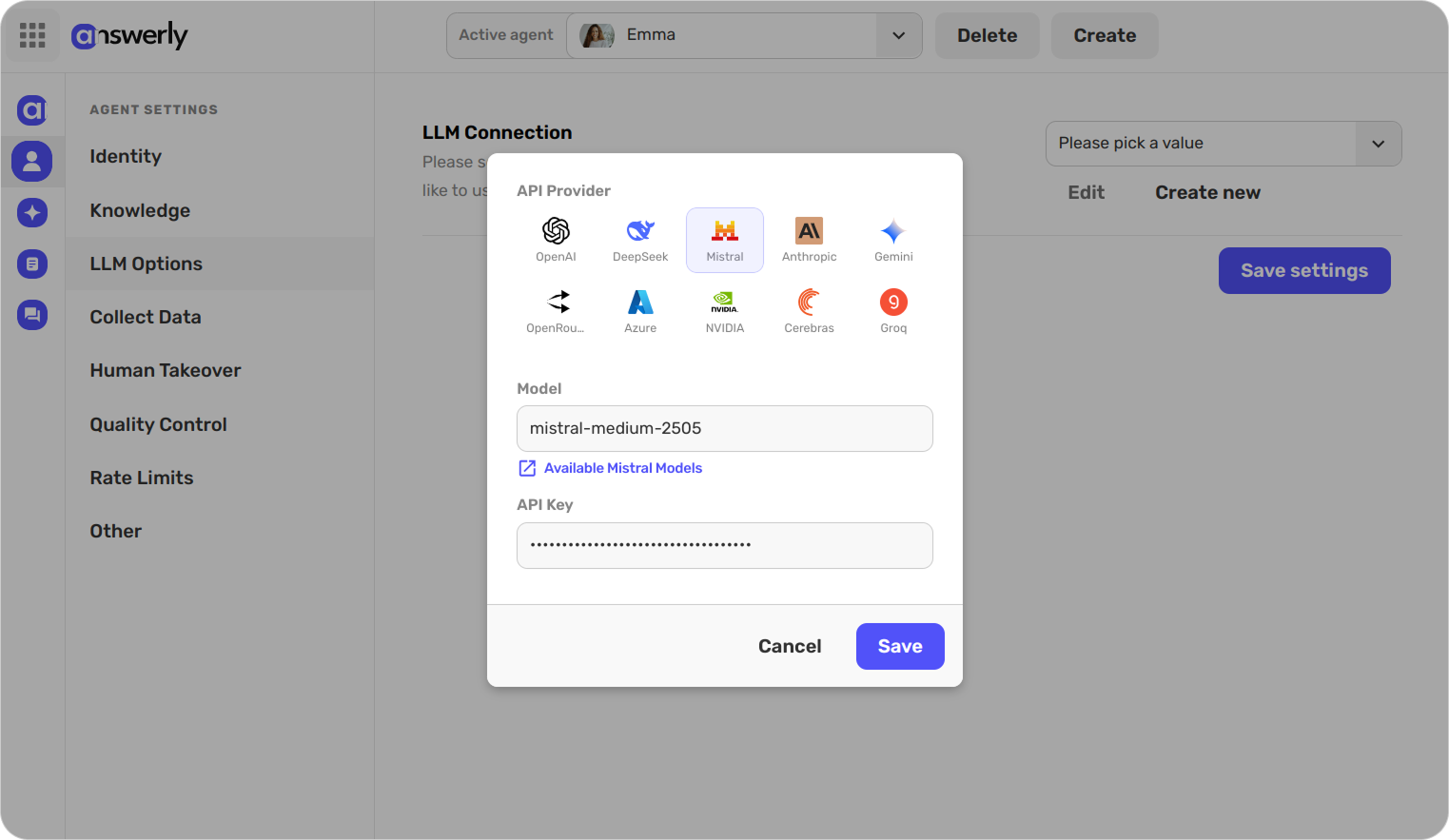
Task: Select the Mistral provider tile
Action: [x=725, y=240]
